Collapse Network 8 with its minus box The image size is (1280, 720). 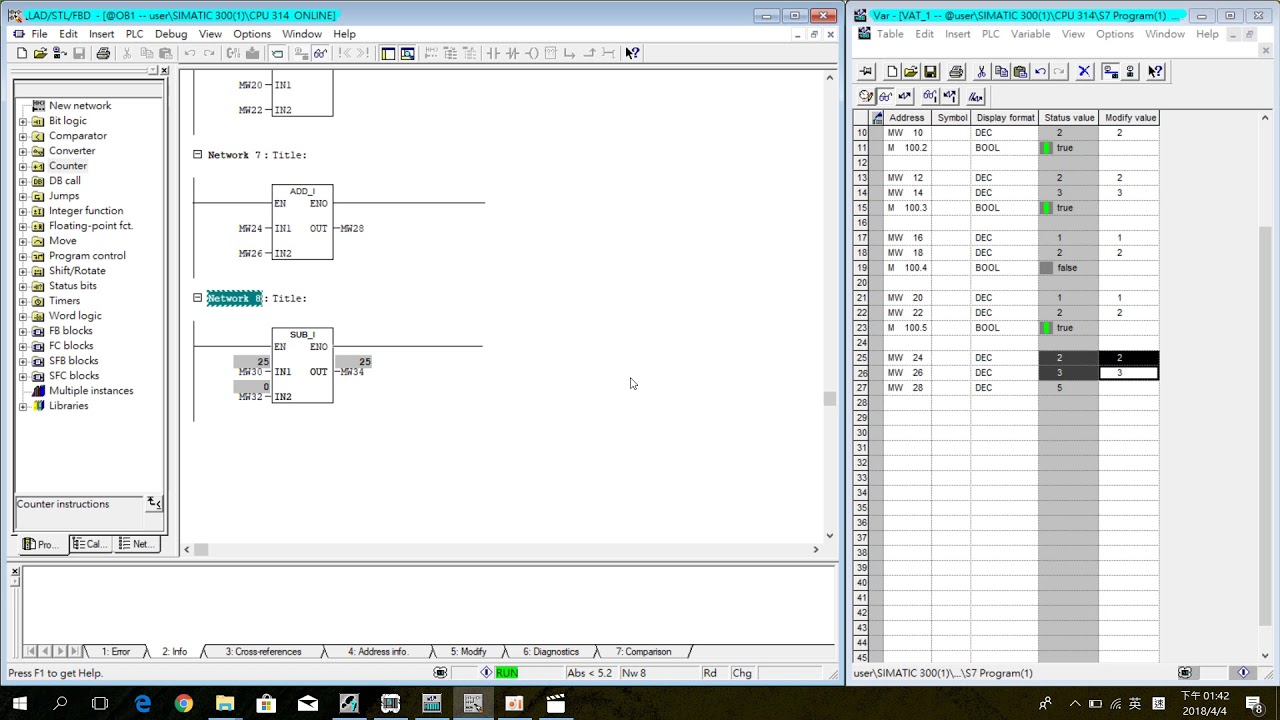point(197,298)
